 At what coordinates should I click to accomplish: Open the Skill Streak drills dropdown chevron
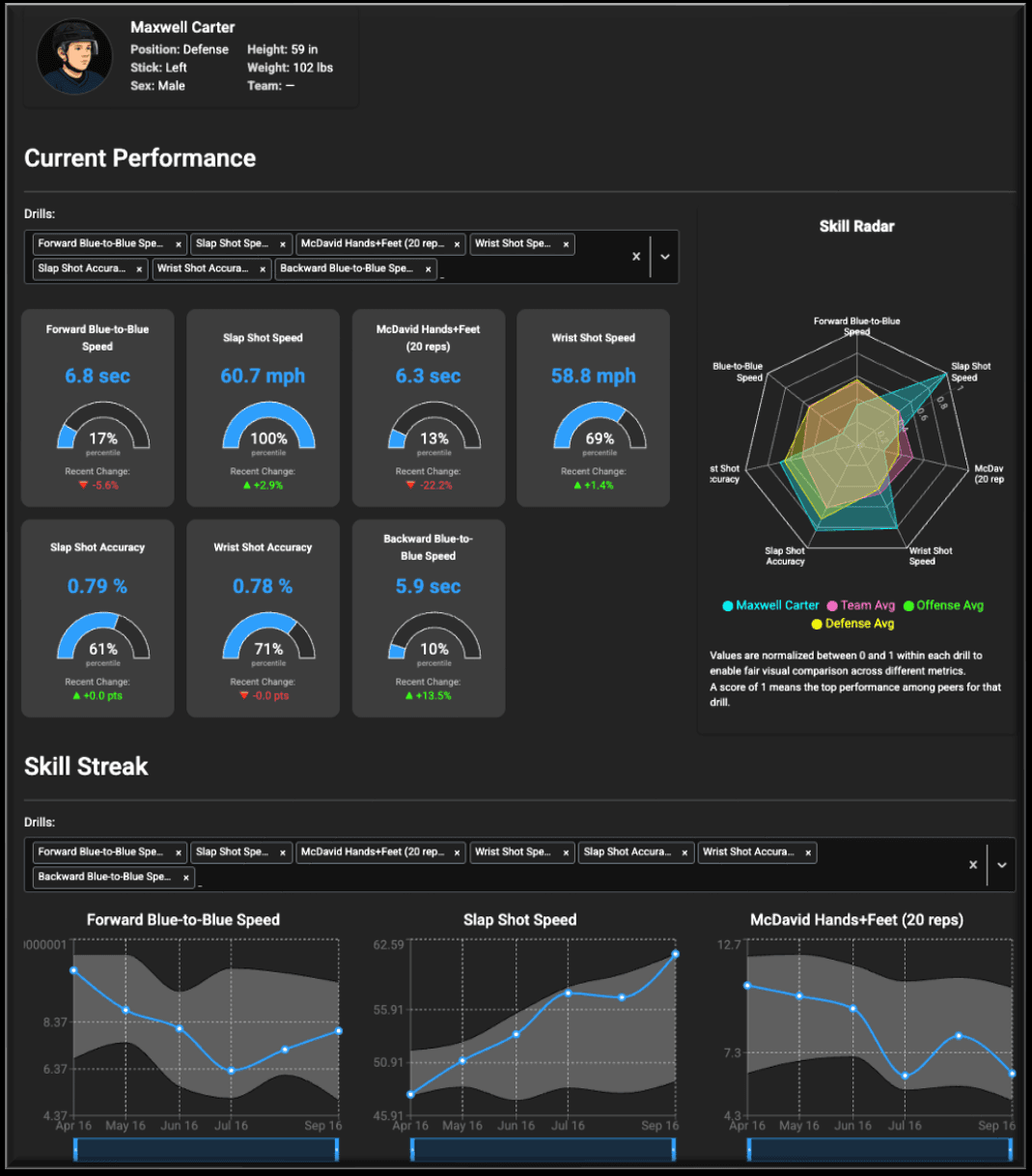click(1001, 865)
